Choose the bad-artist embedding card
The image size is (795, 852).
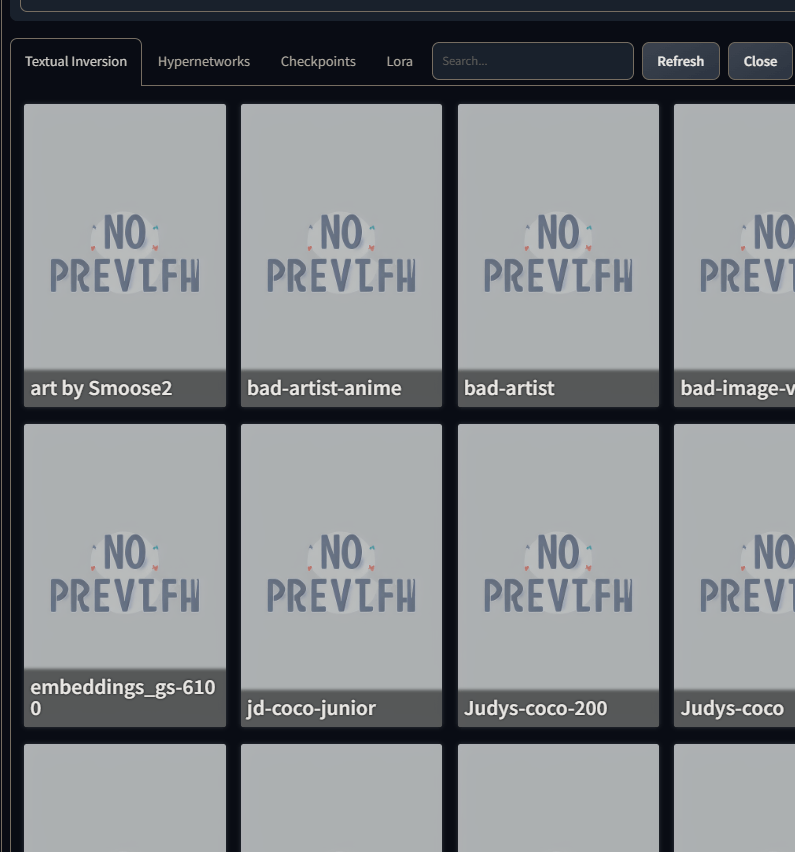coord(558,255)
